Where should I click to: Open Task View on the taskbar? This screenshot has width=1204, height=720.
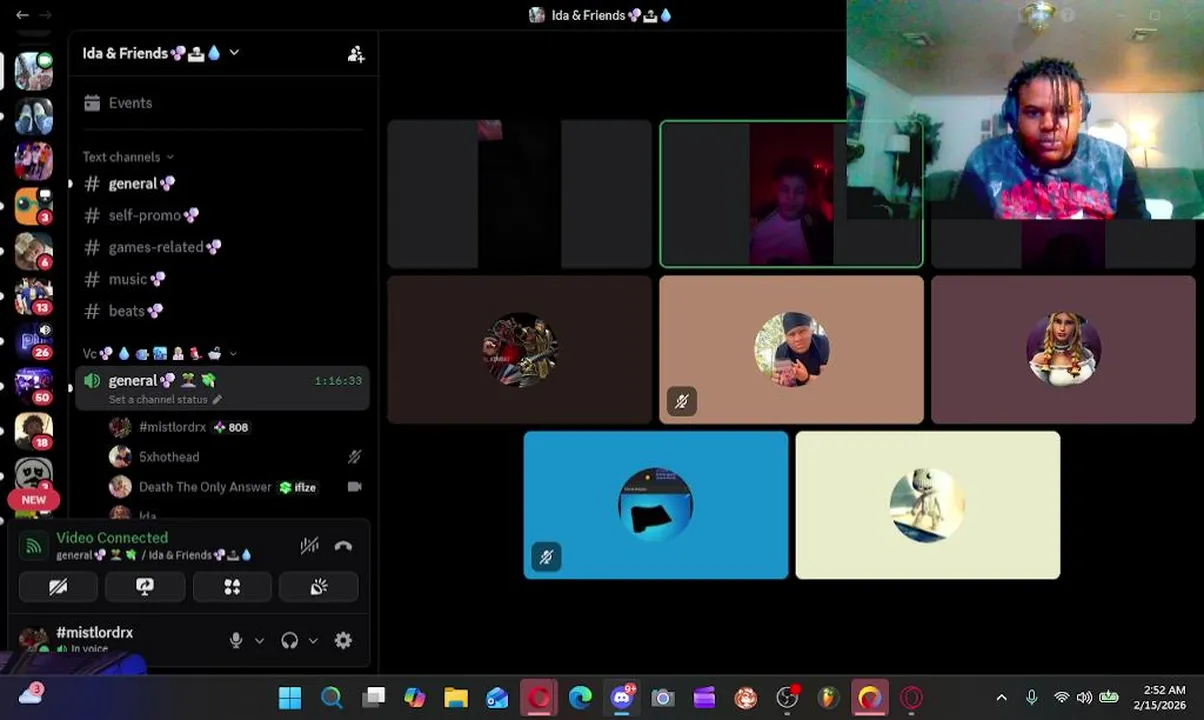(373, 698)
